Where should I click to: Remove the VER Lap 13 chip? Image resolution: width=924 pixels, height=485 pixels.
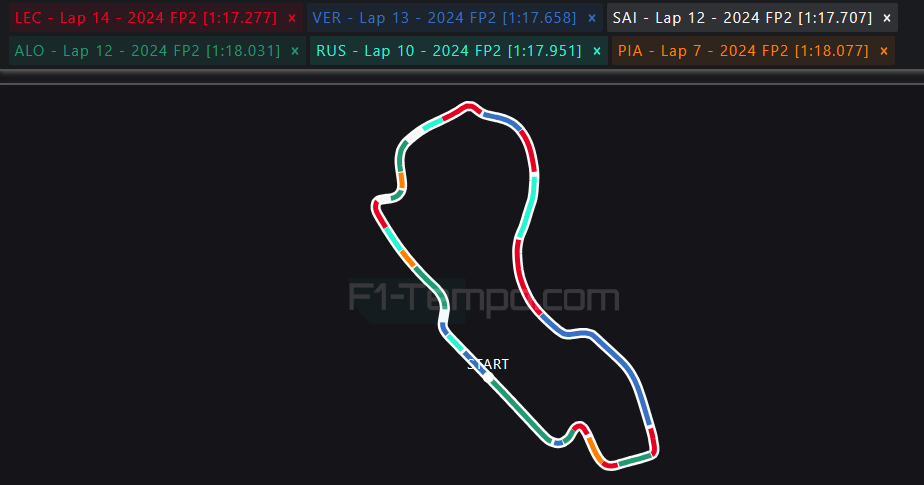[x=592, y=18]
